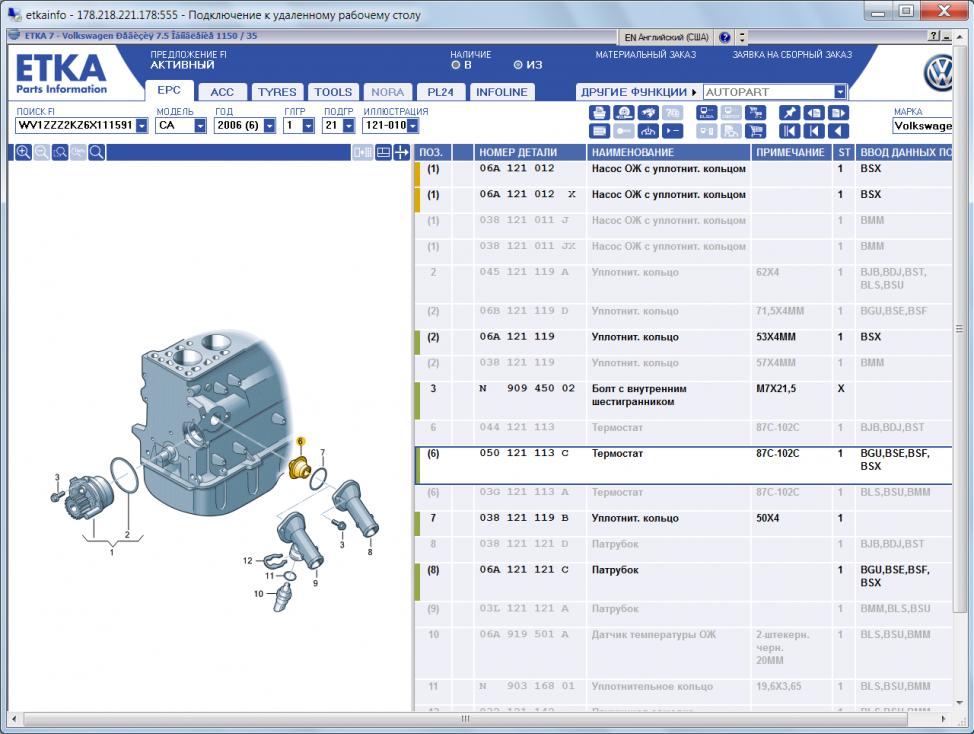This screenshot has width=974, height=734.
Task: Click the VW logo
Action: click(939, 73)
